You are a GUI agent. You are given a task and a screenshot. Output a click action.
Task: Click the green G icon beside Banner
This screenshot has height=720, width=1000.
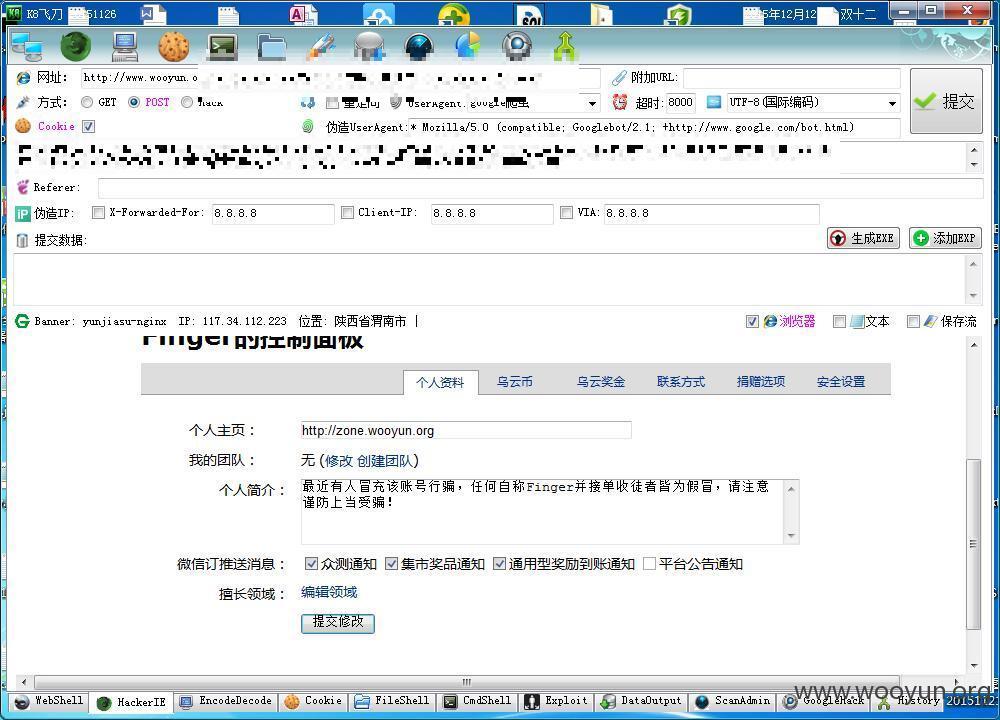[x=22, y=321]
